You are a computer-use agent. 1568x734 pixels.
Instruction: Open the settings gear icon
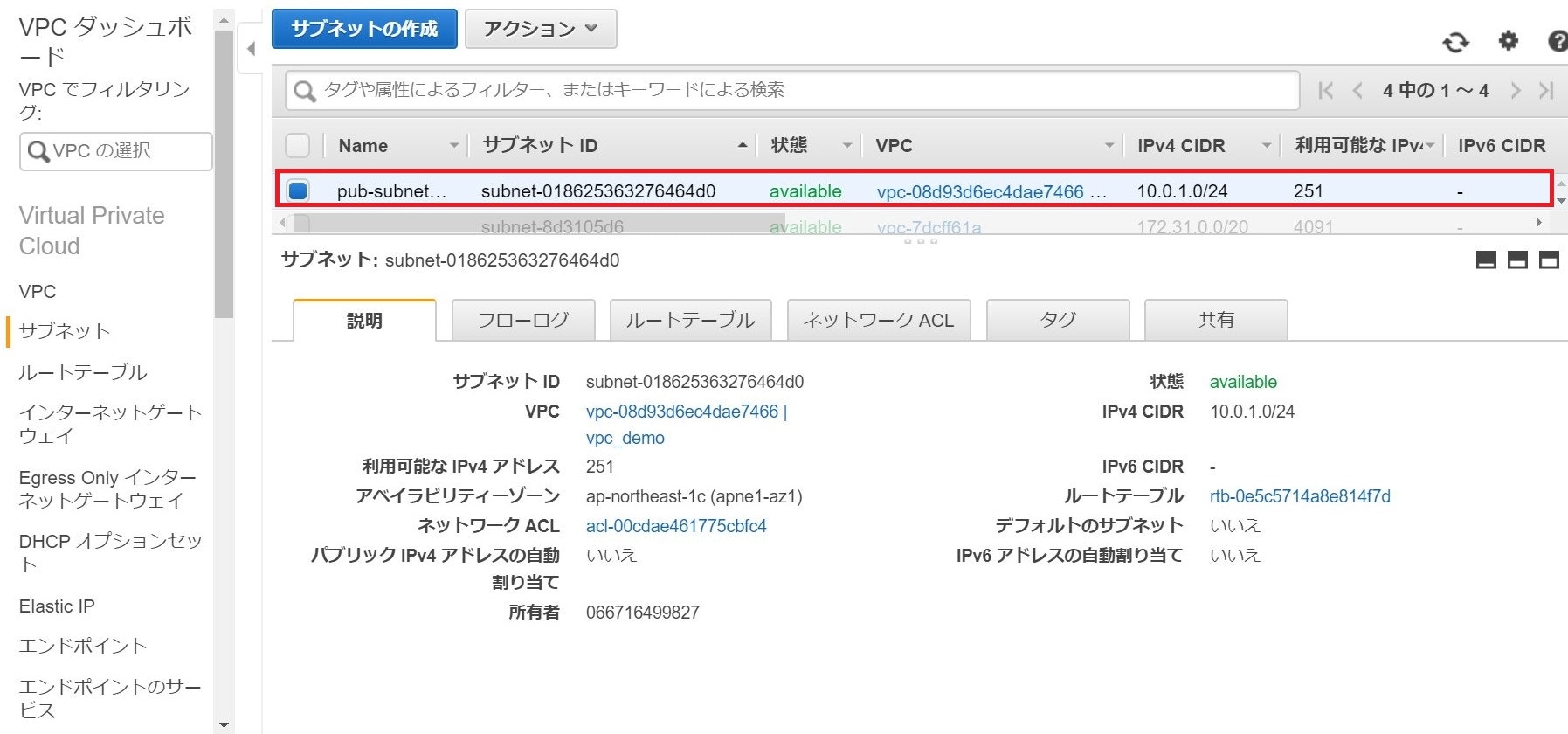point(1509,40)
